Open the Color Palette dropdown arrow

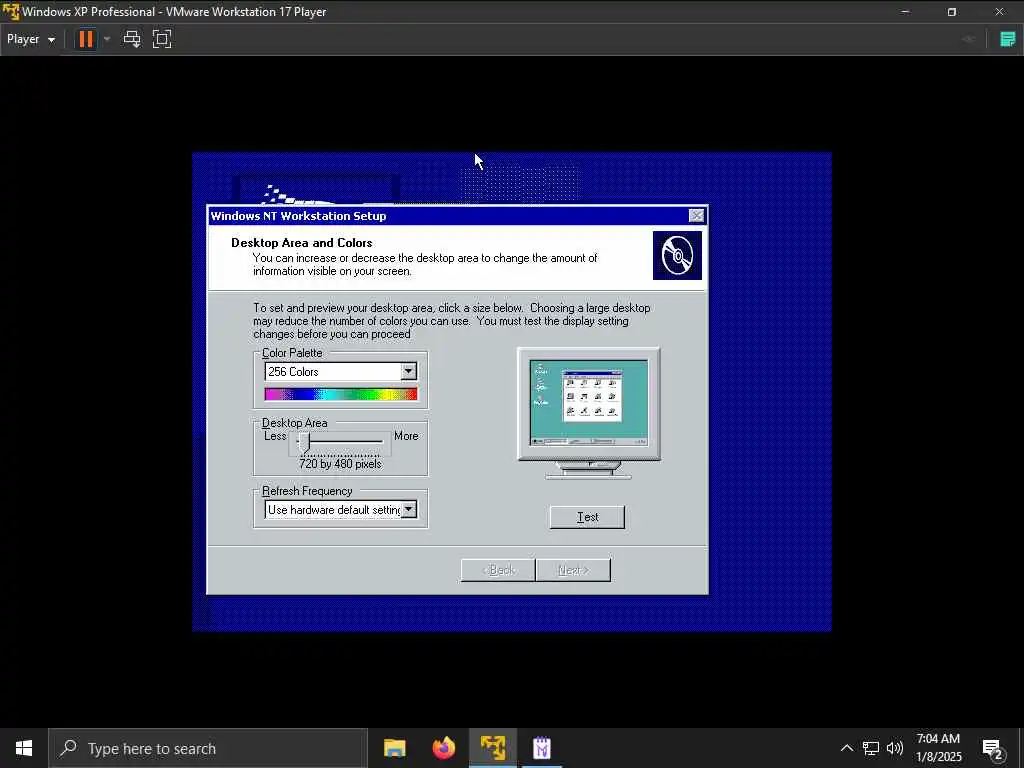click(x=409, y=372)
